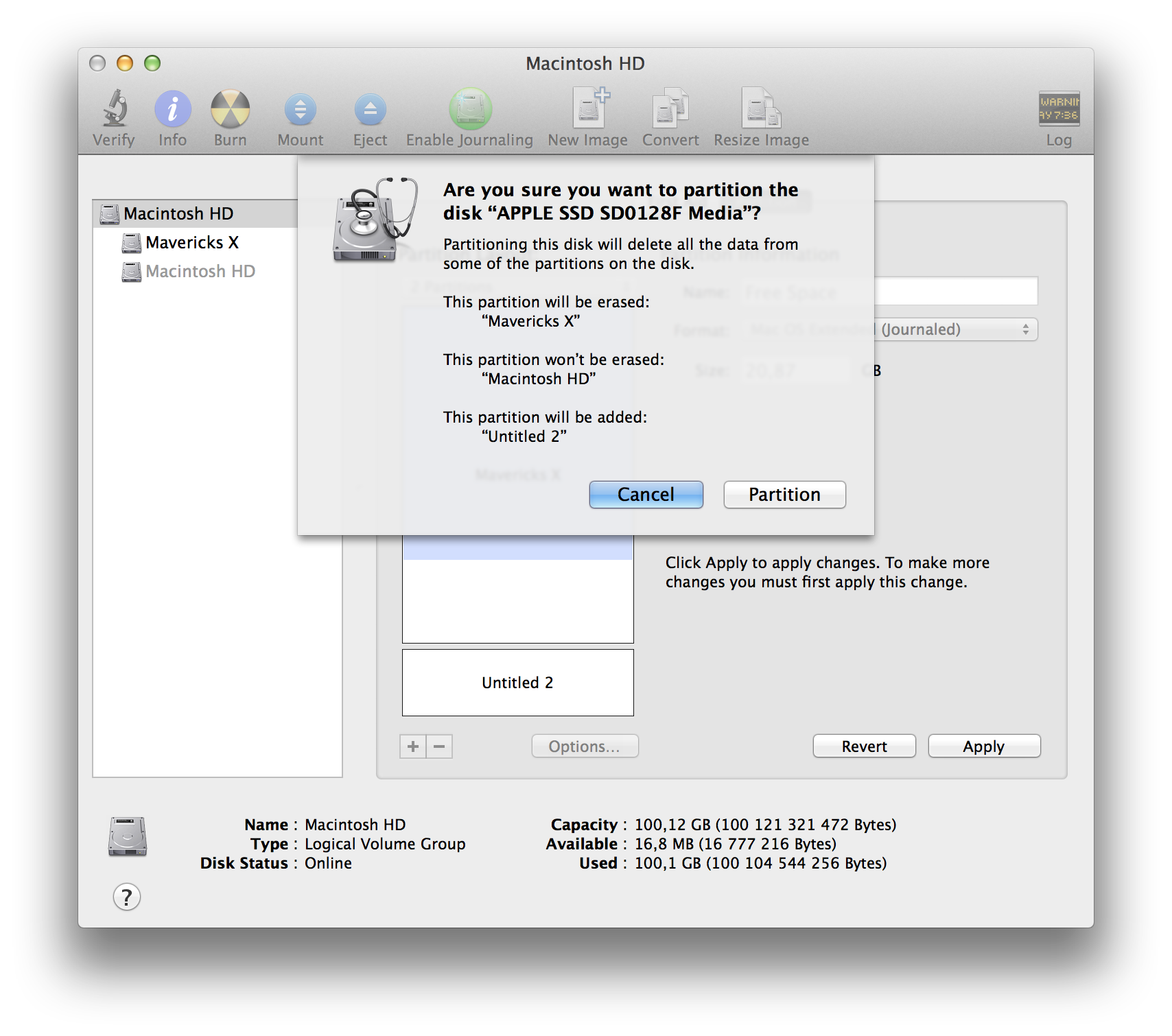The width and height of the screenshot is (1172, 1036).
Task: Click the Disk Status 'Online' value
Action: pos(328,863)
